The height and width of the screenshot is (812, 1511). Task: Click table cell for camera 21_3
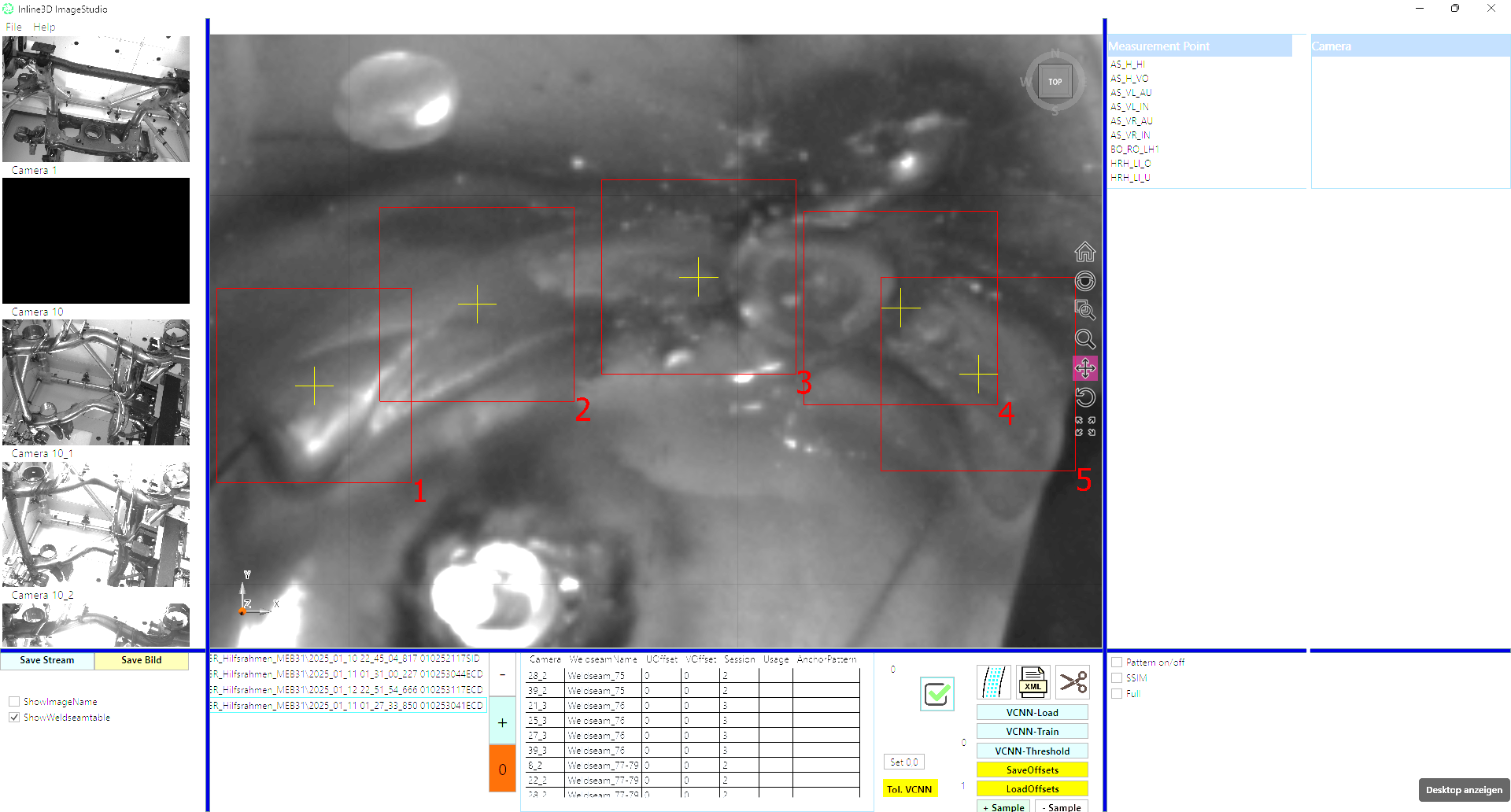545,706
